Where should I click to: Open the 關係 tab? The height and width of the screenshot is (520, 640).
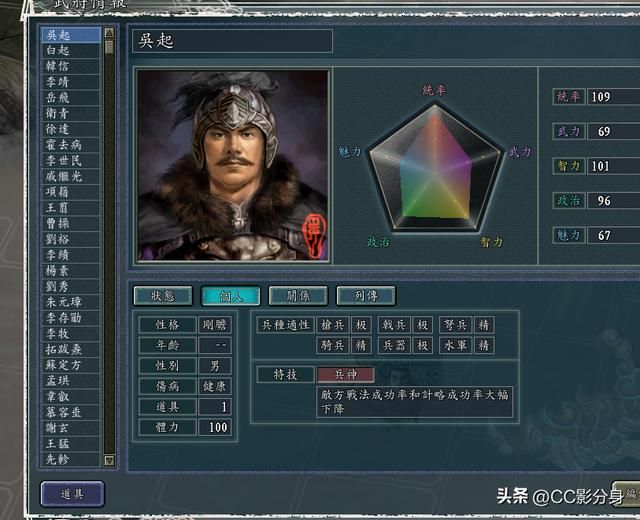pos(298,296)
